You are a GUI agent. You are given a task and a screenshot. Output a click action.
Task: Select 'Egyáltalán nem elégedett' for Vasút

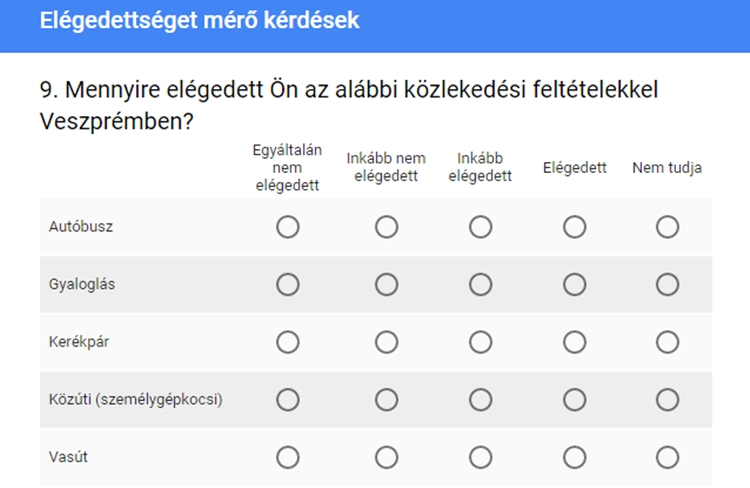point(288,458)
